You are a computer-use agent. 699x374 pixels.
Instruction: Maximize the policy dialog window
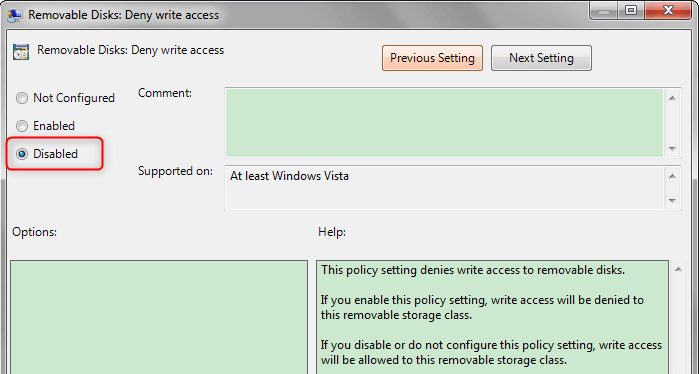(x=631, y=11)
